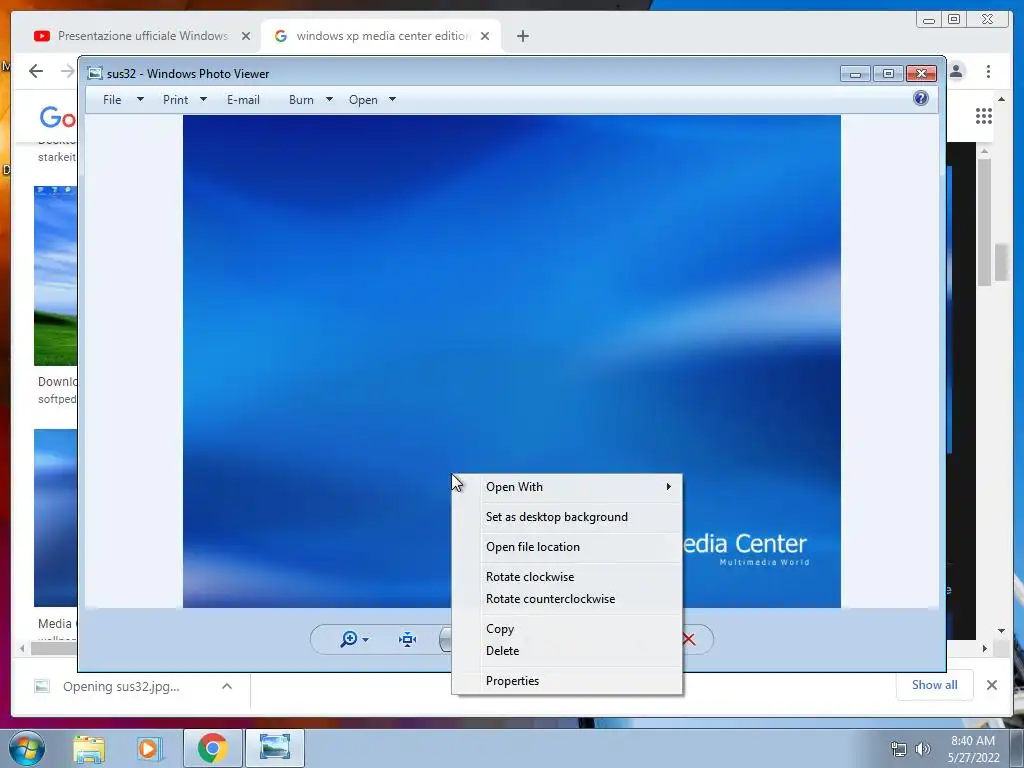Click the network tray icon

tap(899, 749)
